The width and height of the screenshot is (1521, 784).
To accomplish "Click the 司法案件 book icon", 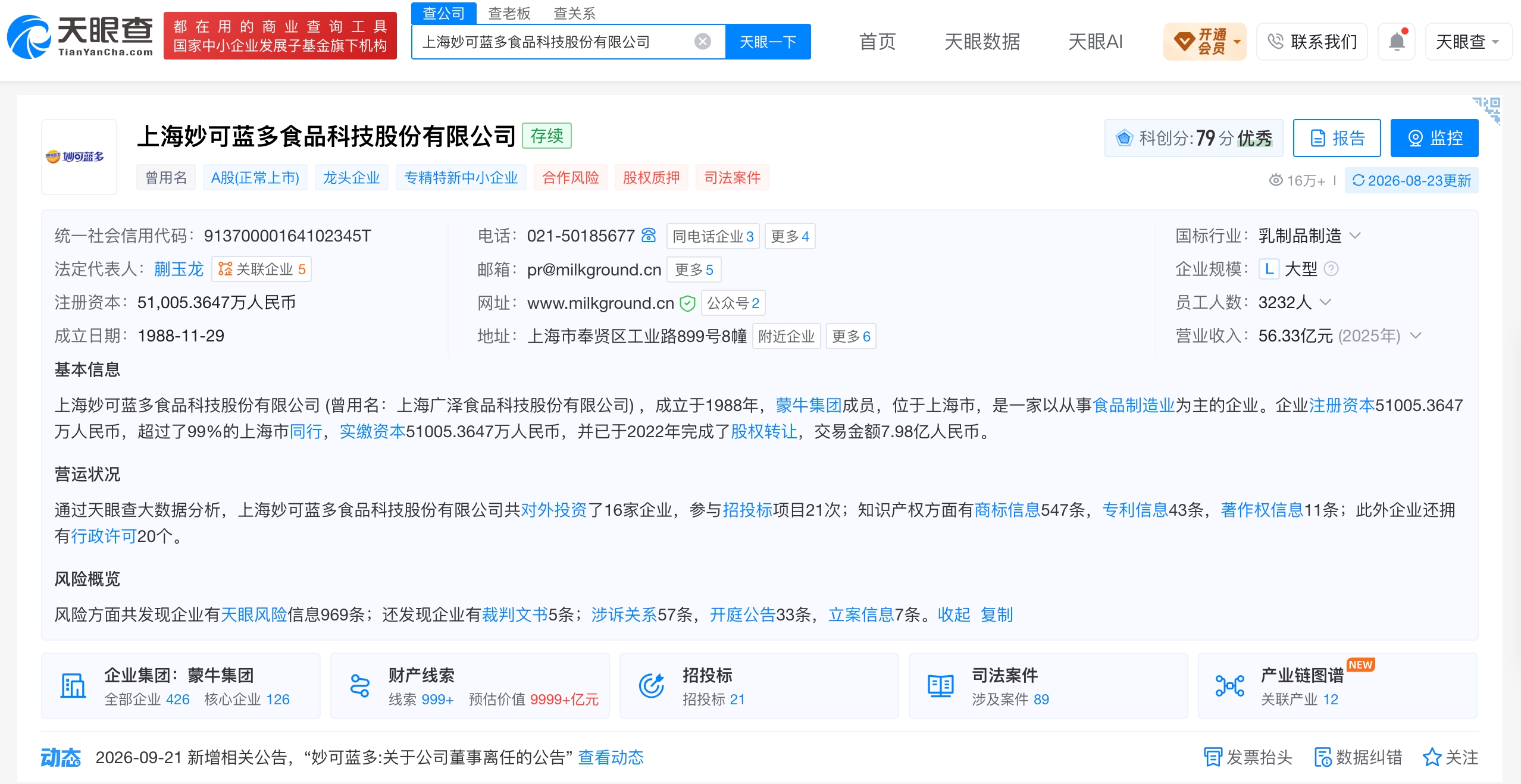I will [x=940, y=686].
